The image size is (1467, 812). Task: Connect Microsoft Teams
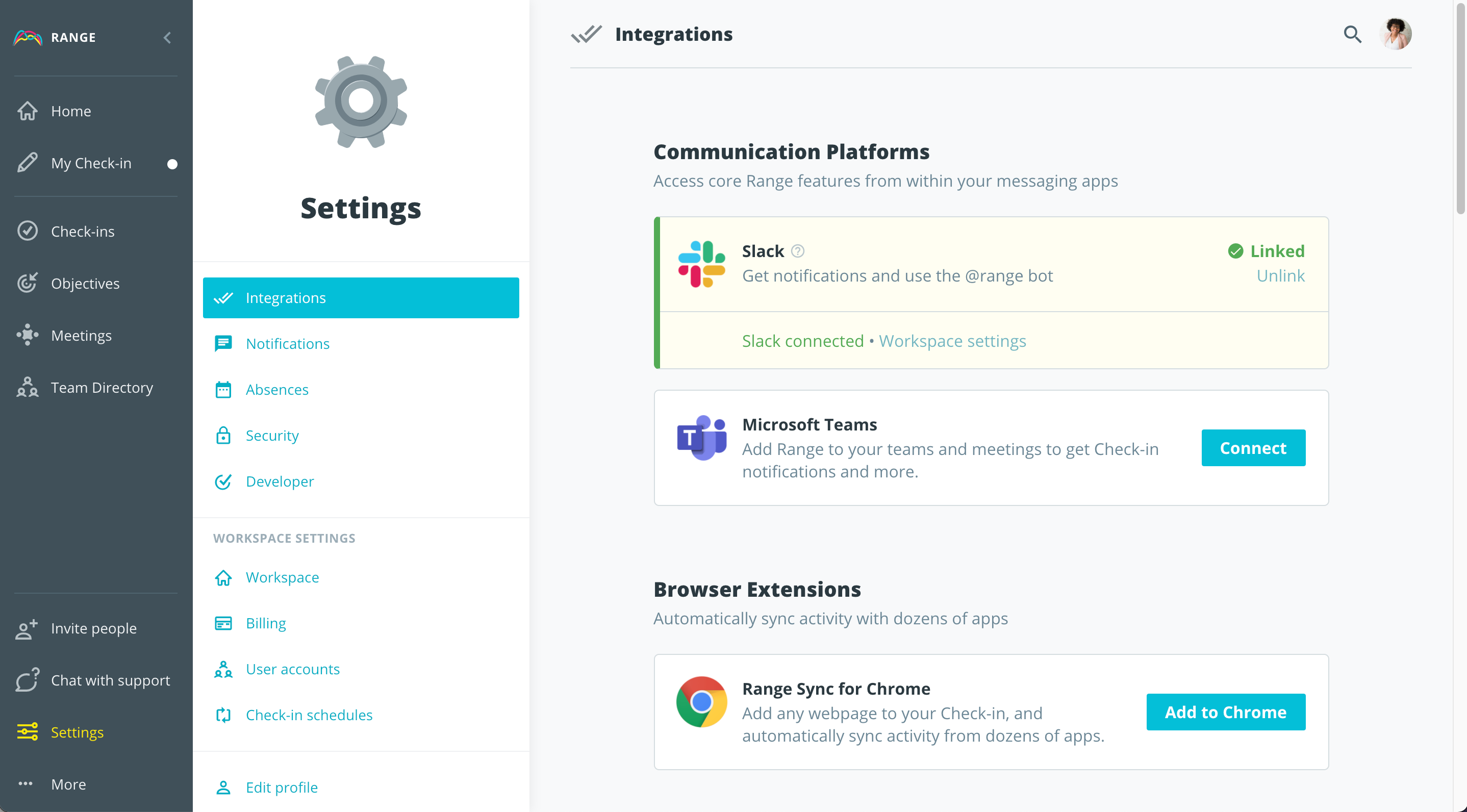click(x=1253, y=447)
